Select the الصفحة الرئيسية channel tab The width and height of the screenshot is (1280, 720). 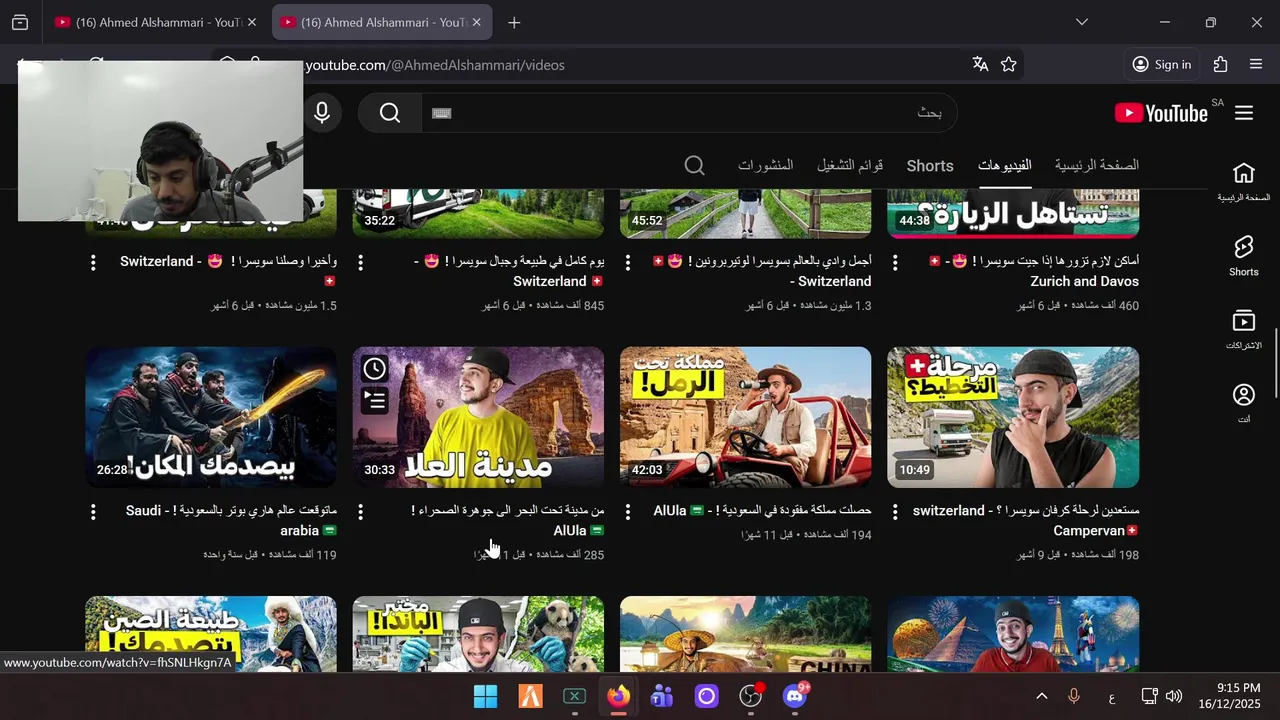[x=1097, y=165]
